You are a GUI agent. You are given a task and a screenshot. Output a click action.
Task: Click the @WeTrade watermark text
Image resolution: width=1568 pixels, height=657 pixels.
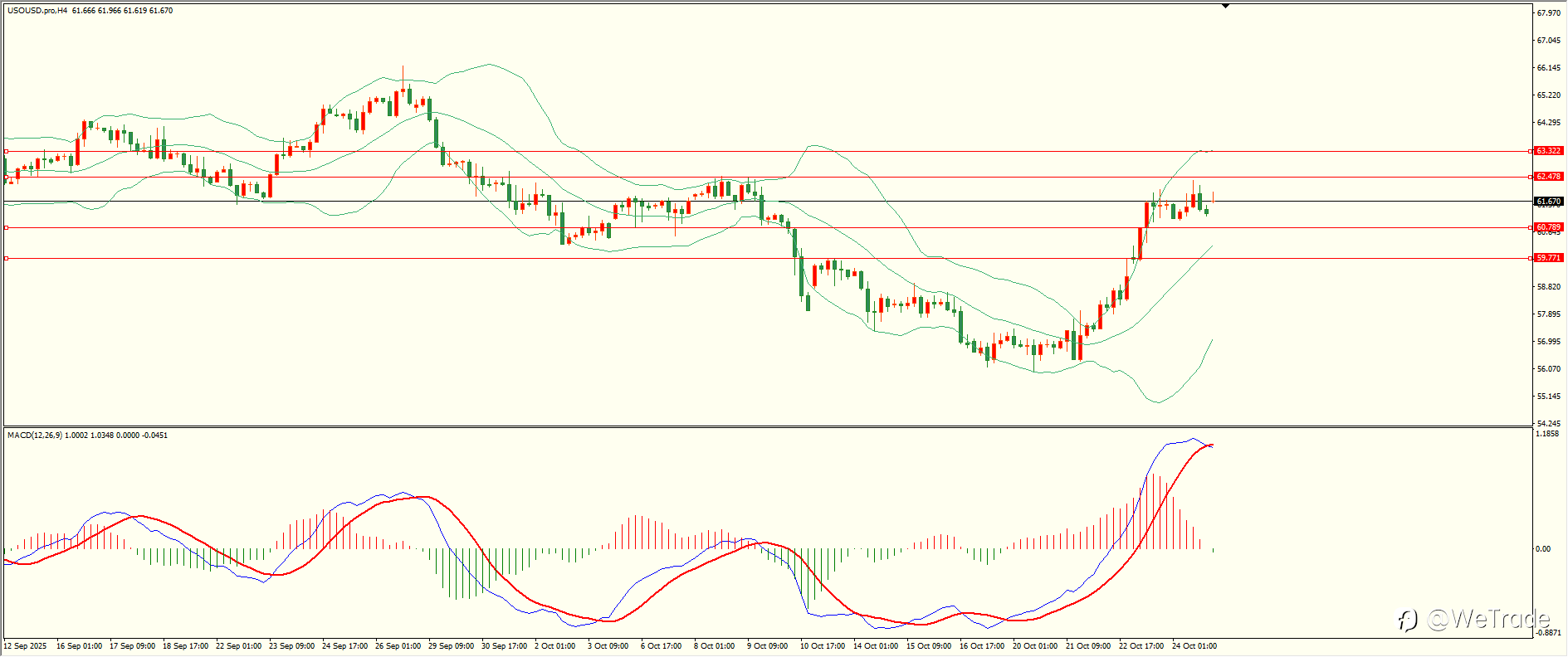(x=1488, y=619)
